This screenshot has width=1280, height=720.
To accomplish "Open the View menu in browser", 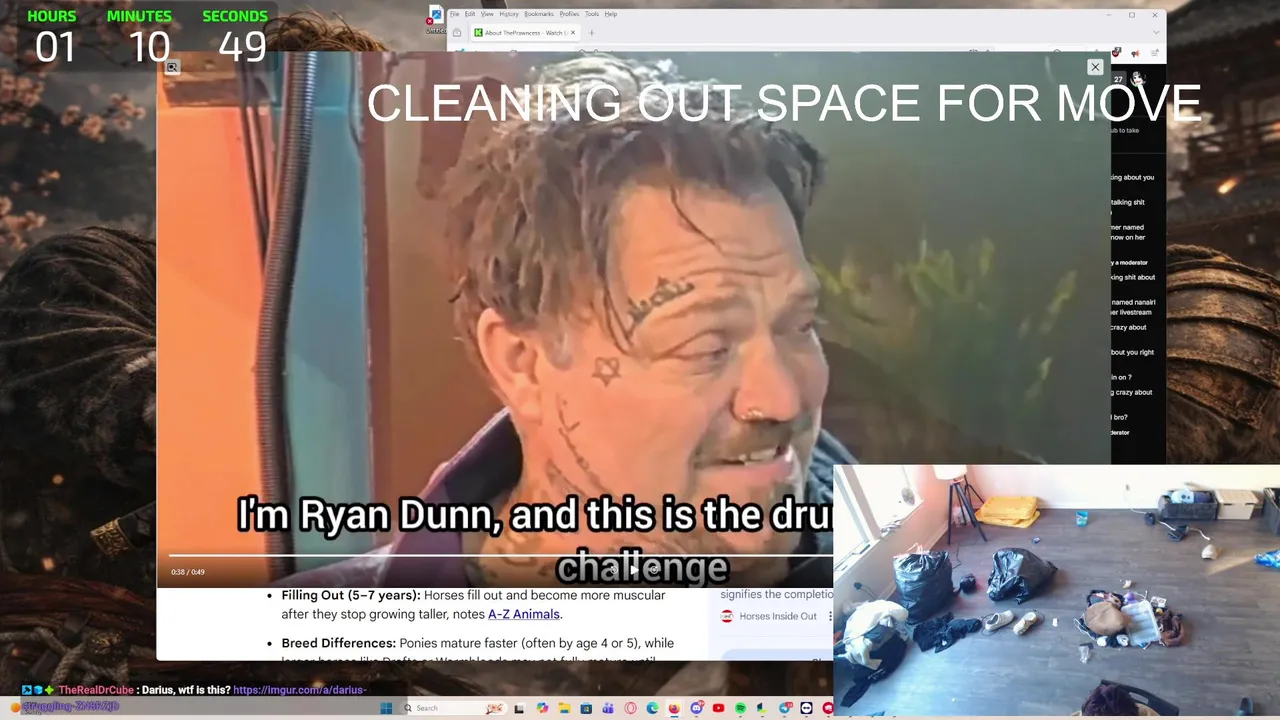I will tap(487, 14).
